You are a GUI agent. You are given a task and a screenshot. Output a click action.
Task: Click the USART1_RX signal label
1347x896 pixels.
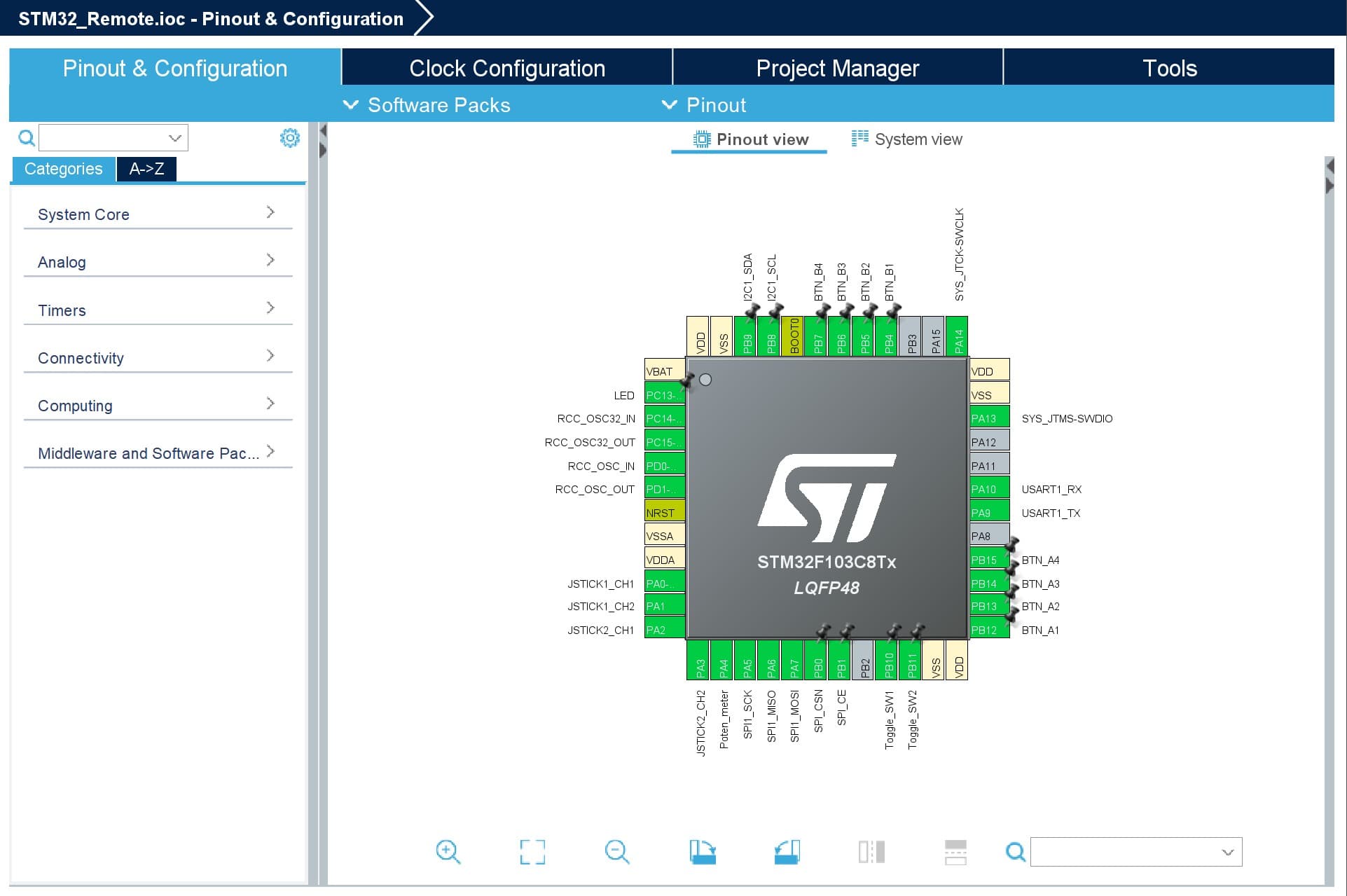[1051, 489]
